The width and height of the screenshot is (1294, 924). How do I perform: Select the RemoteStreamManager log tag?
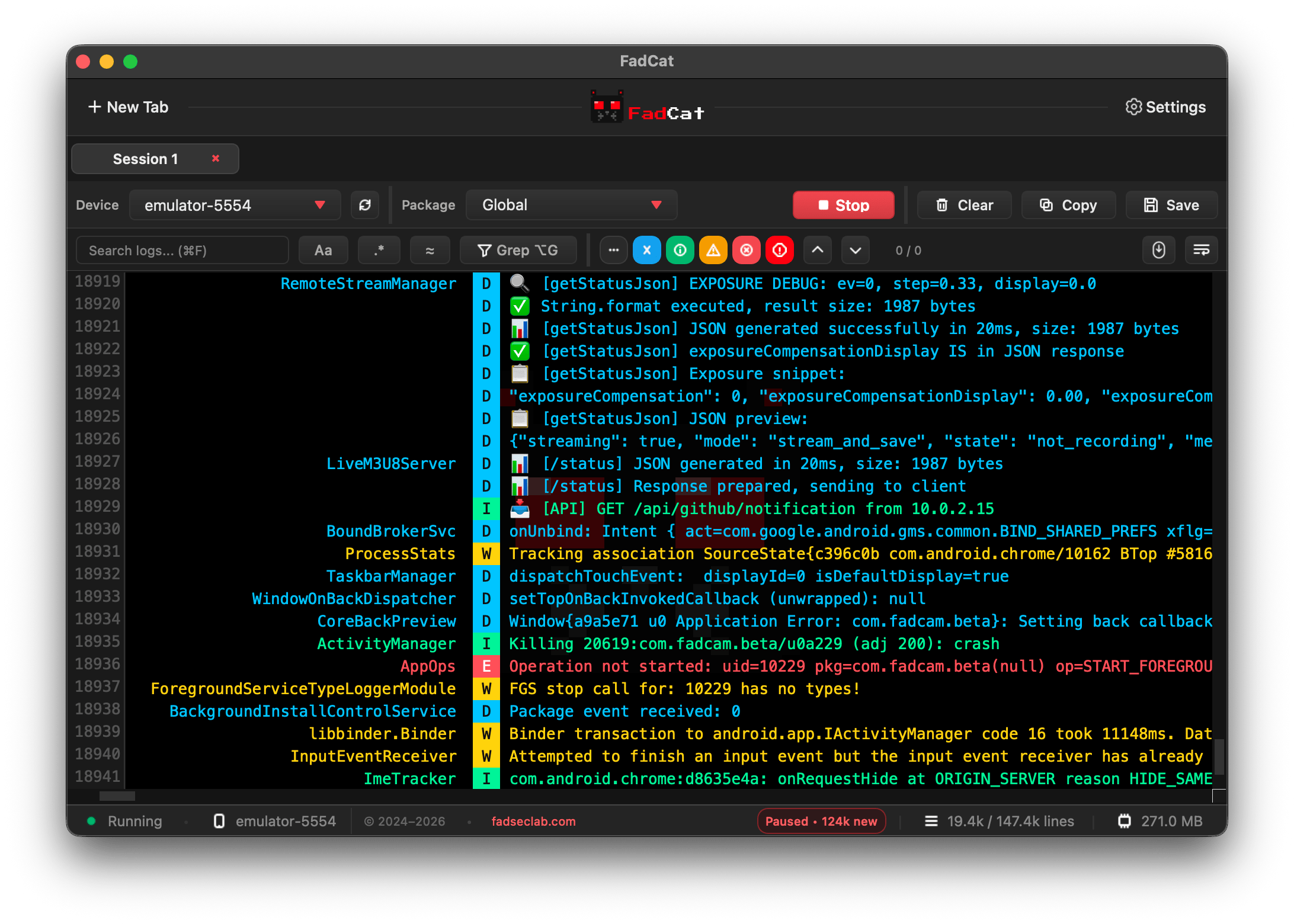pos(368,284)
